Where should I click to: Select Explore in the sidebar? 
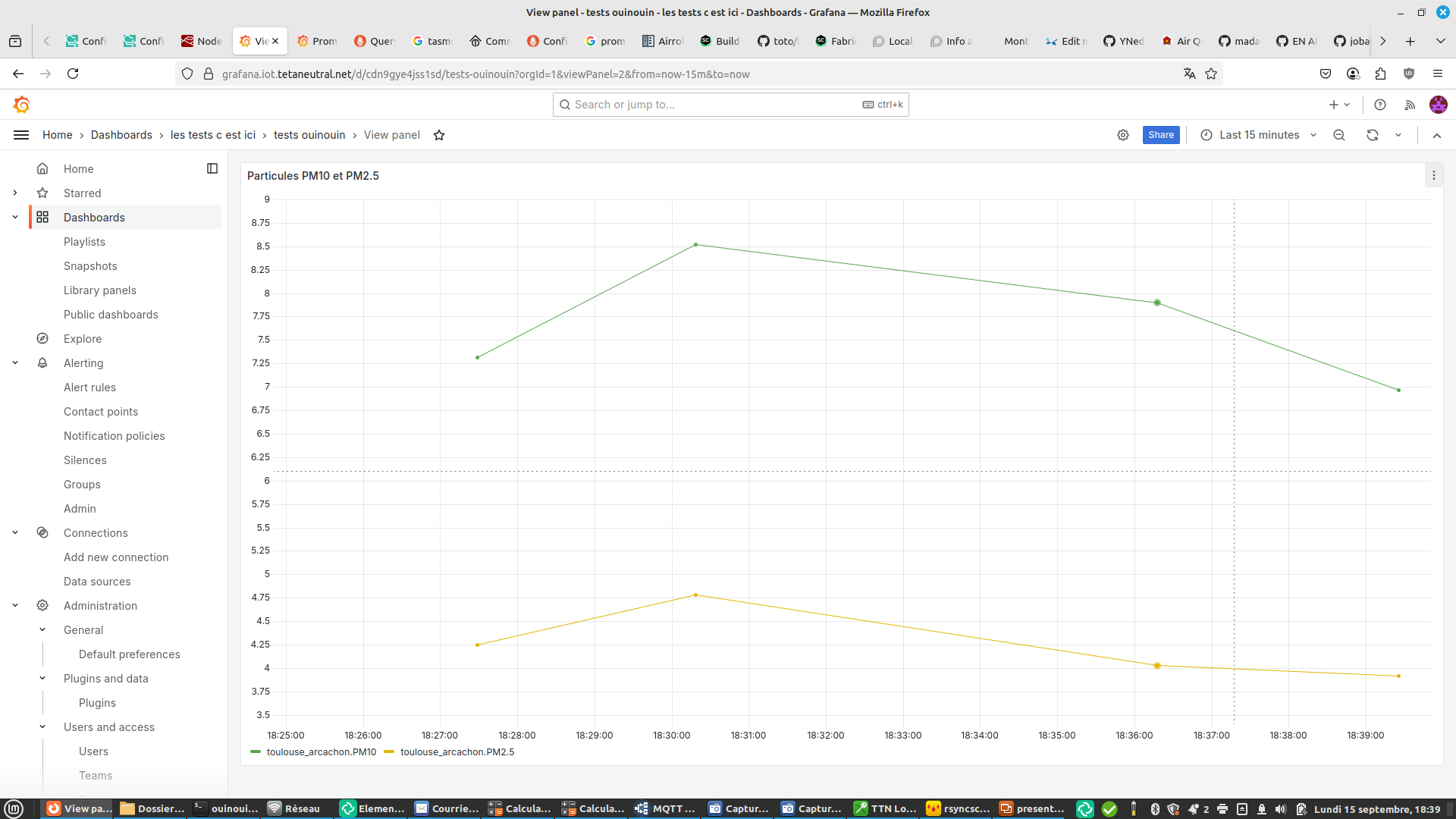click(x=82, y=339)
